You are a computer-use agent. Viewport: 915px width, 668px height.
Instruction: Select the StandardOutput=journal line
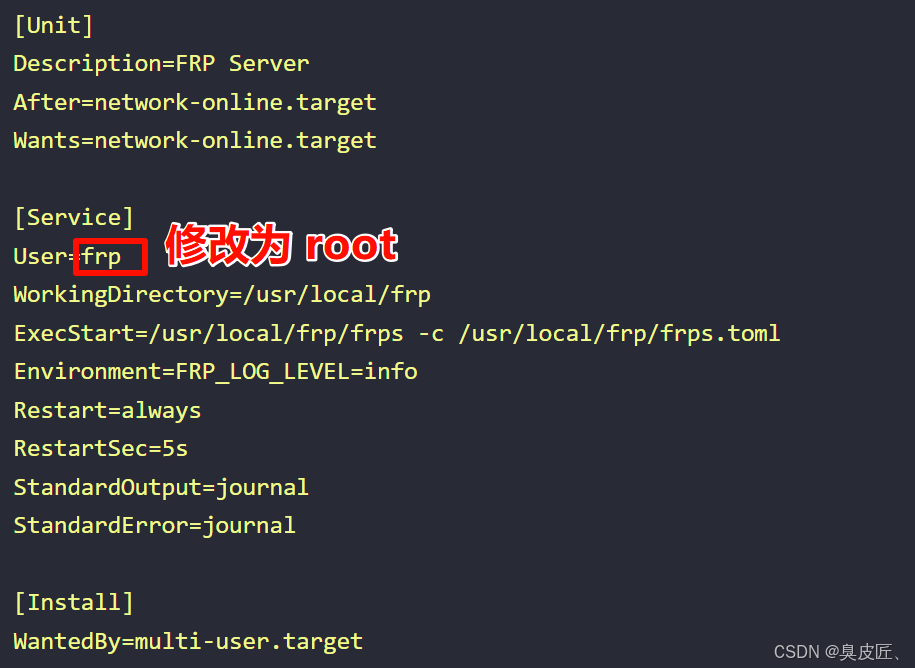tap(161, 488)
